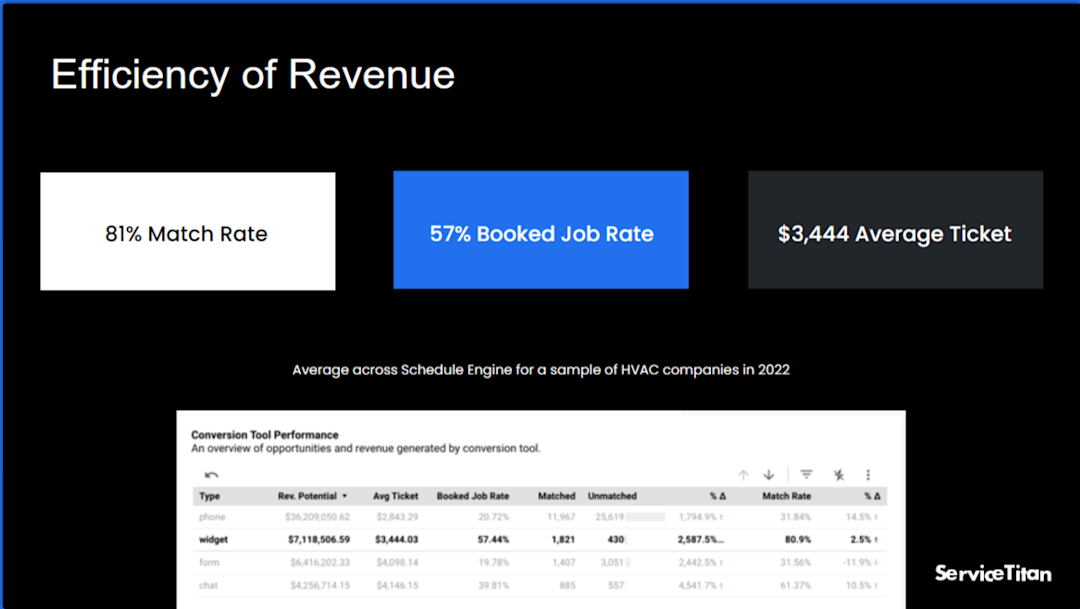The height and width of the screenshot is (609, 1080).
Task: Click the sort ascending up-arrow icon
Action: click(743, 475)
